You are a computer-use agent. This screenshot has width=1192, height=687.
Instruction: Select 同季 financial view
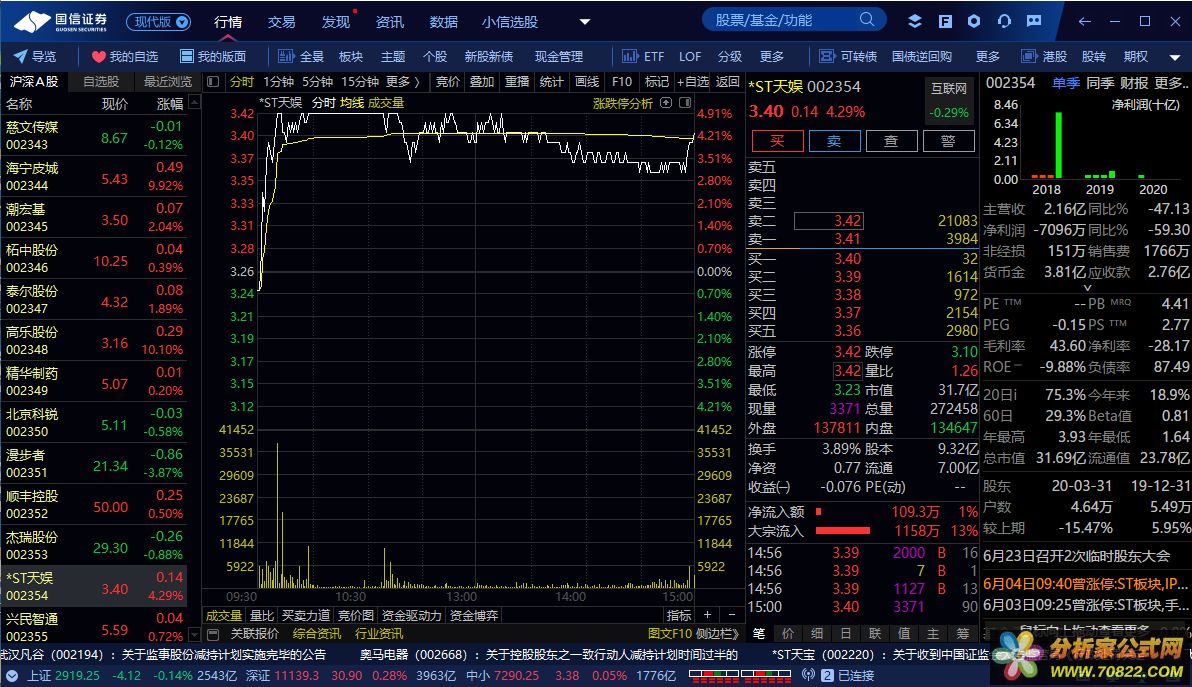pyautogui.click(x=1100, y=83)
